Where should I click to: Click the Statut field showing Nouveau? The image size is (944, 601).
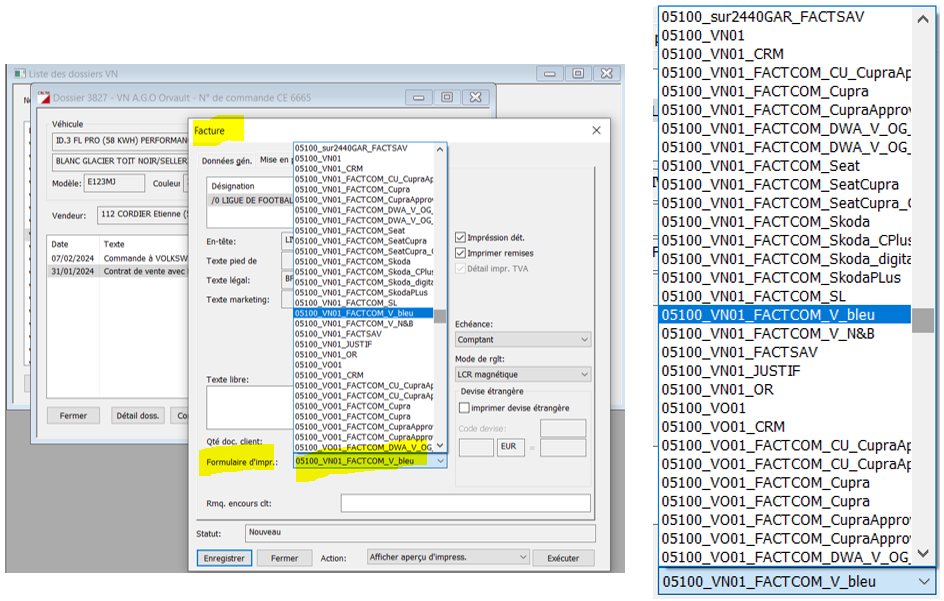[x=420, y=533]
